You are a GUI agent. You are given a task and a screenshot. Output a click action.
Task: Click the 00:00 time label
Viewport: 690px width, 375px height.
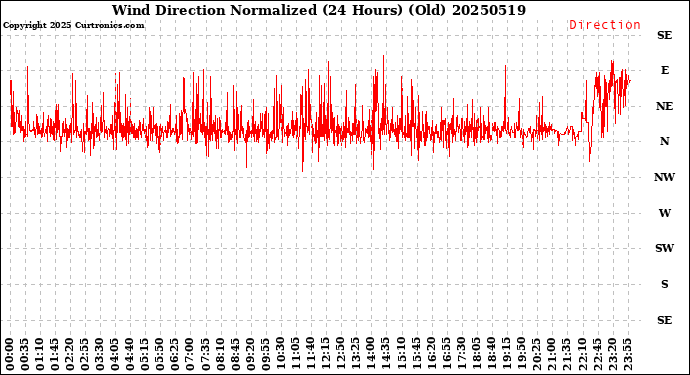tap(10, 355)
